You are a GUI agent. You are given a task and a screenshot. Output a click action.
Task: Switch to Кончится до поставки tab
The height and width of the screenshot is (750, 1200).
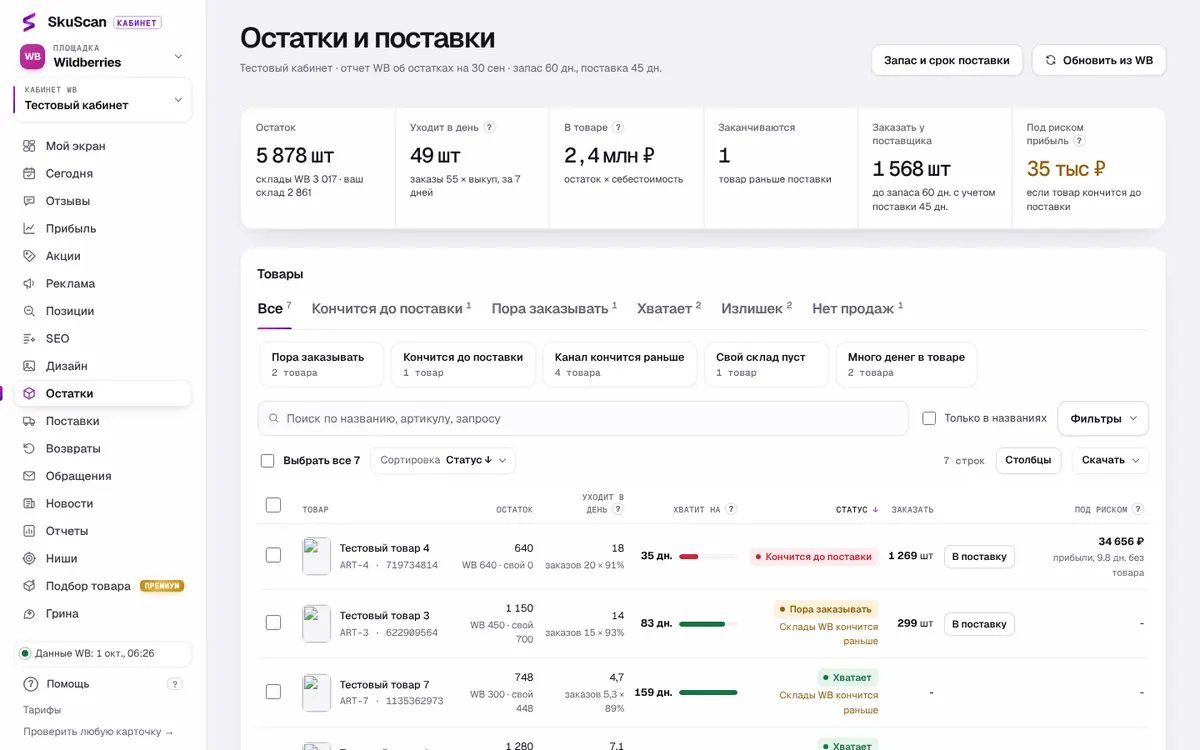(391, 308)
